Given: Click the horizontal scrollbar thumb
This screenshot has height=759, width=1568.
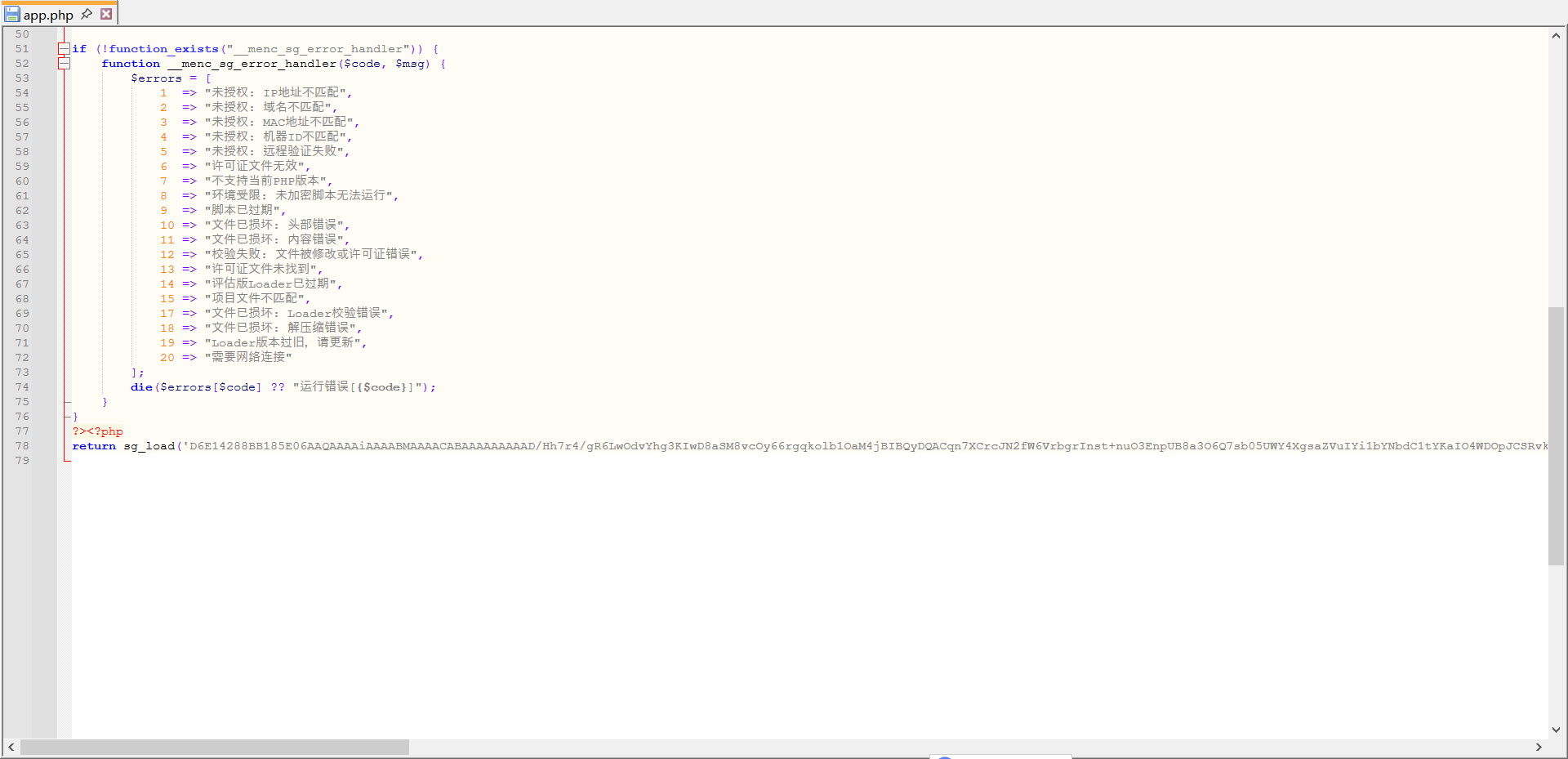Looking at the screenshot, I should tap(215, 747).
